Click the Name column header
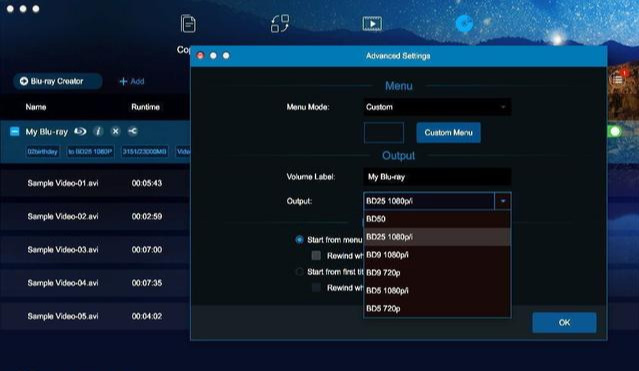 point(36,107)
